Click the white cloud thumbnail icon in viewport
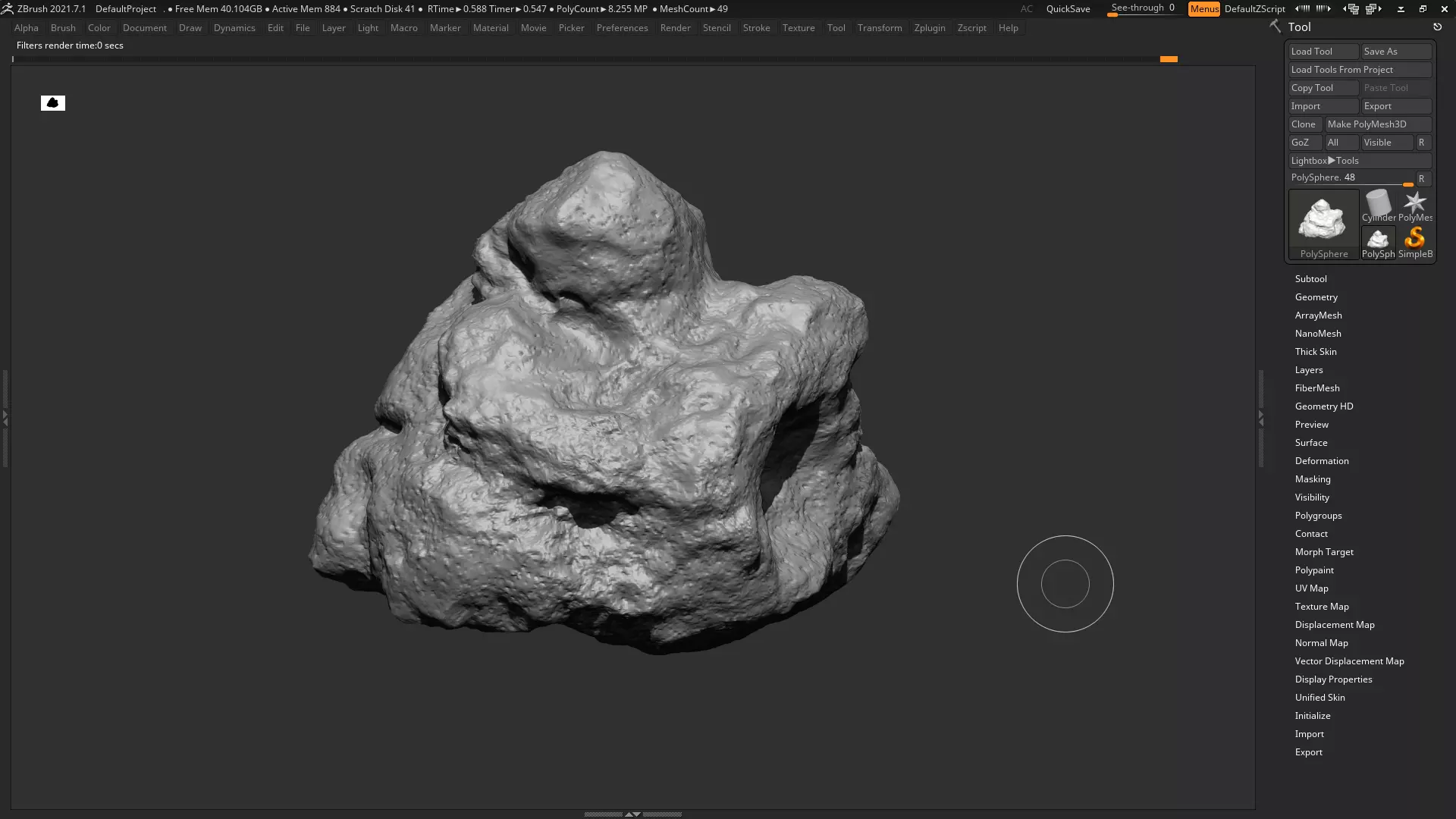The width and height of the screenshot is (1456, 819). click(x=53, y=103)
